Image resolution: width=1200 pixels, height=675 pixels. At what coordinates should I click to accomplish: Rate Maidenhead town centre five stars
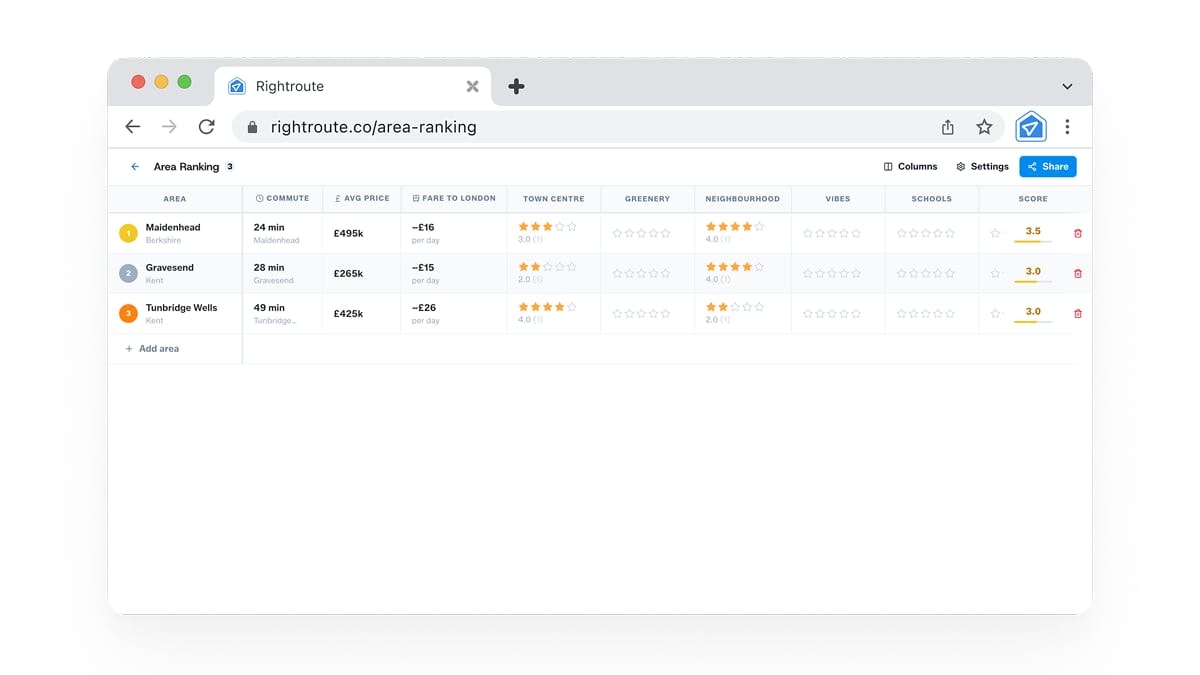coord(572,227)
